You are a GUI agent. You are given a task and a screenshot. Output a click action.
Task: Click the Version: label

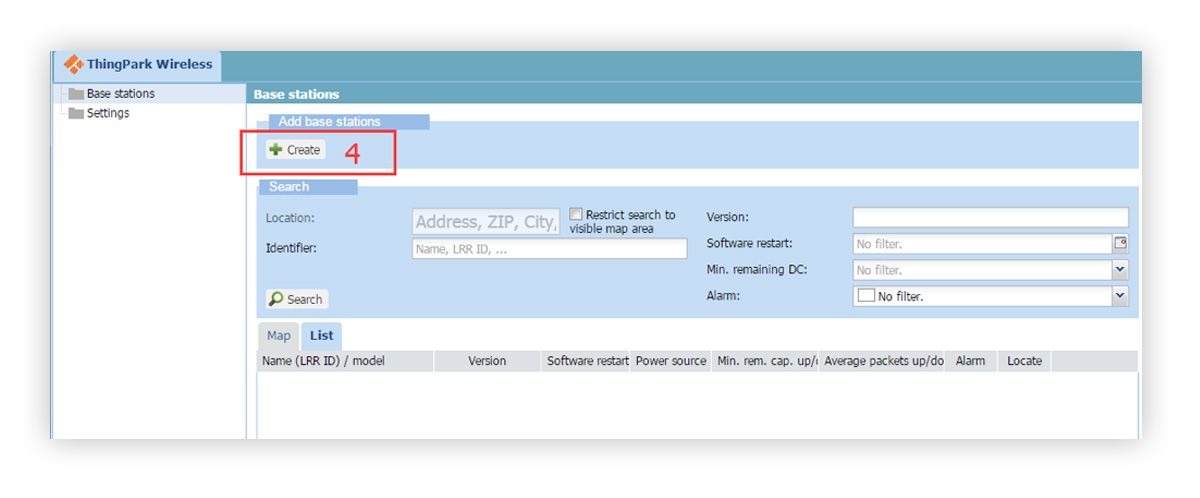pos(728,217)
